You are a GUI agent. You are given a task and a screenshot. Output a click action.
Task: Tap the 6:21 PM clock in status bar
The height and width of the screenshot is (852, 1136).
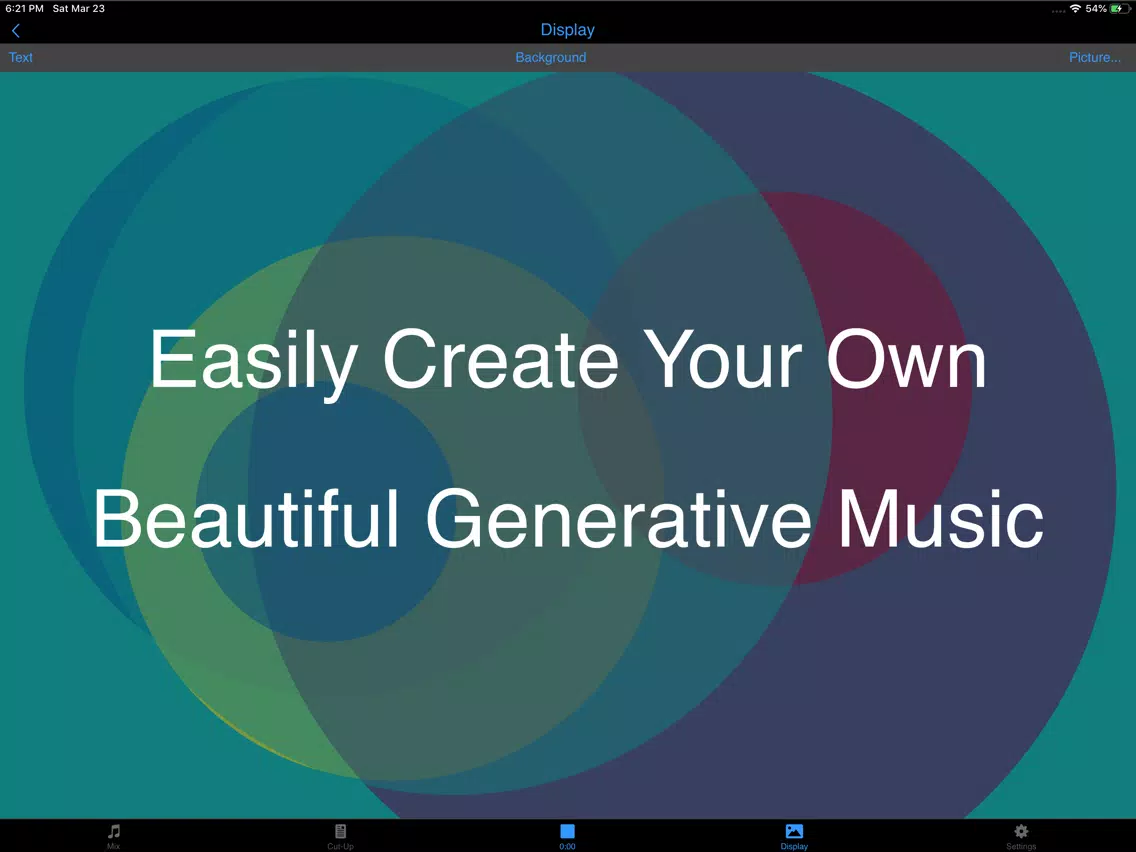click(x=25, y=9)
